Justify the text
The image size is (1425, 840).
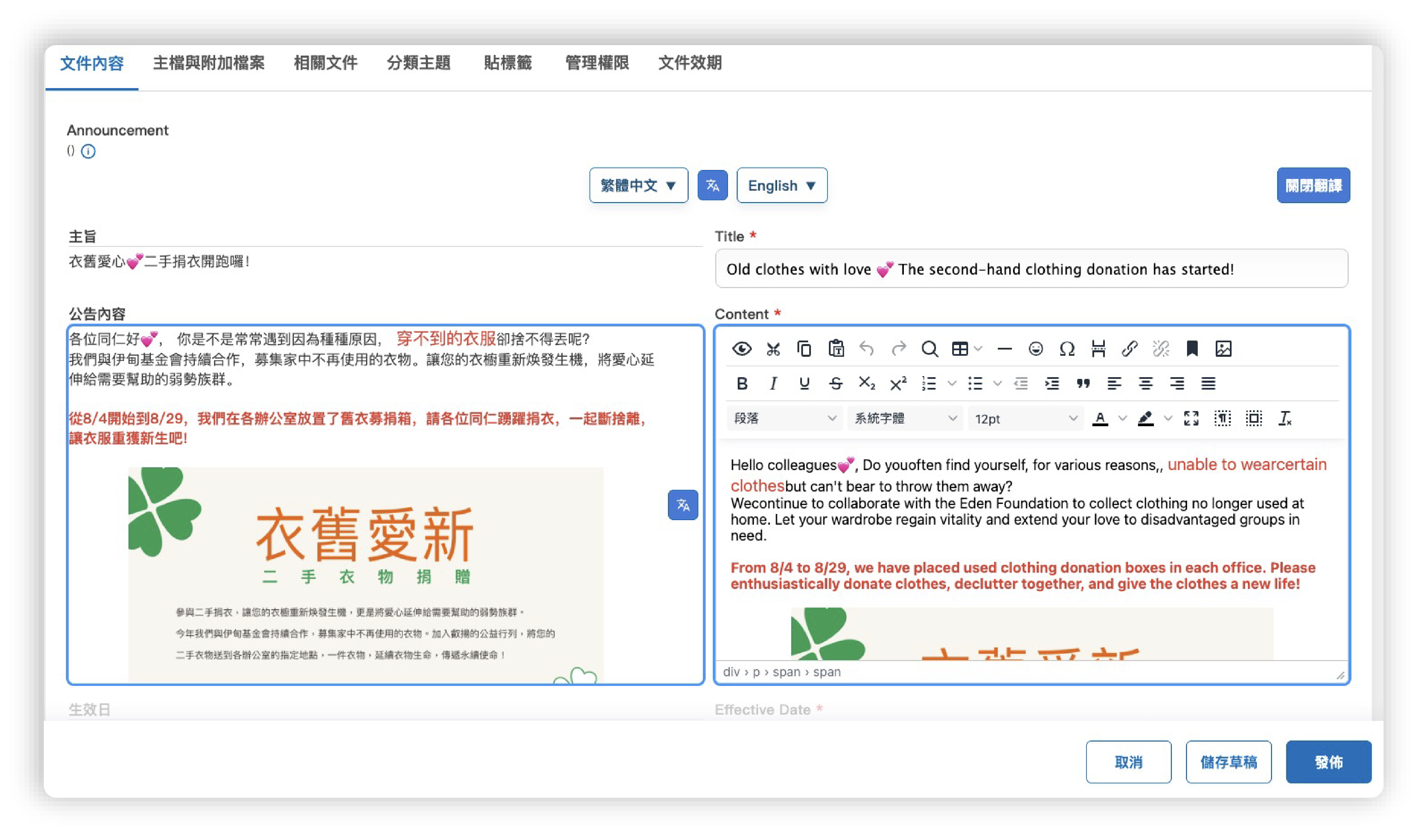tap(1208, 384)
